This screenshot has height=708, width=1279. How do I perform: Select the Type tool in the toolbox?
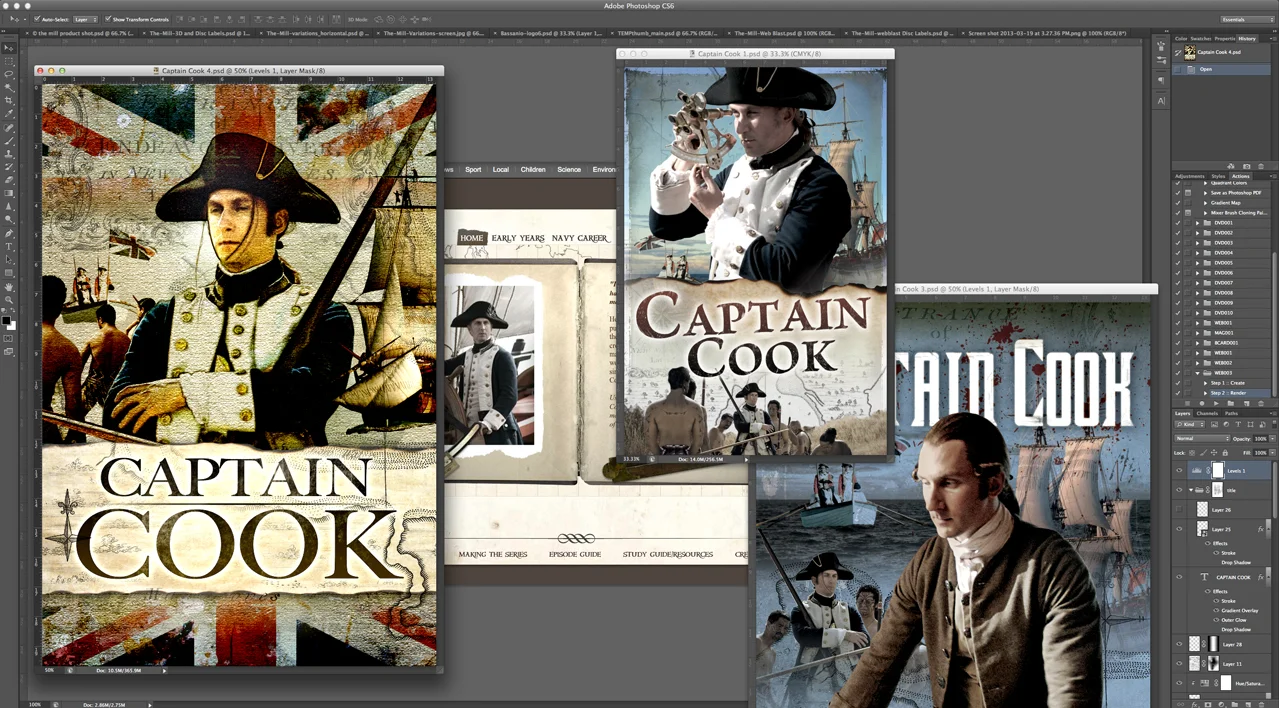(x=9, y=246)
